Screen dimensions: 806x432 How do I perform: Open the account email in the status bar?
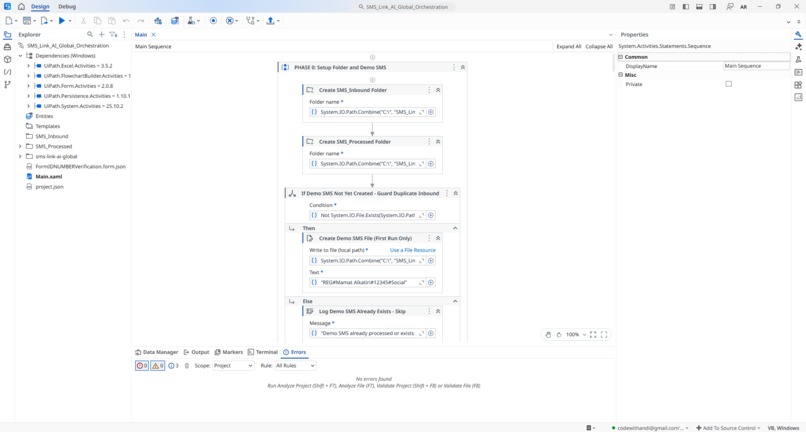coord(651,428)
